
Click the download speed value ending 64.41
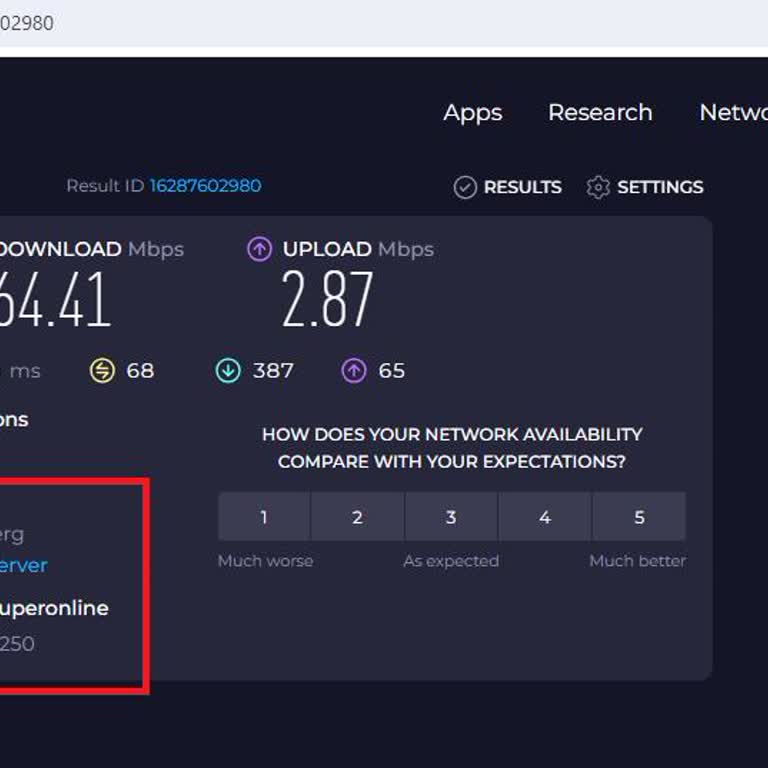[55, 299]
